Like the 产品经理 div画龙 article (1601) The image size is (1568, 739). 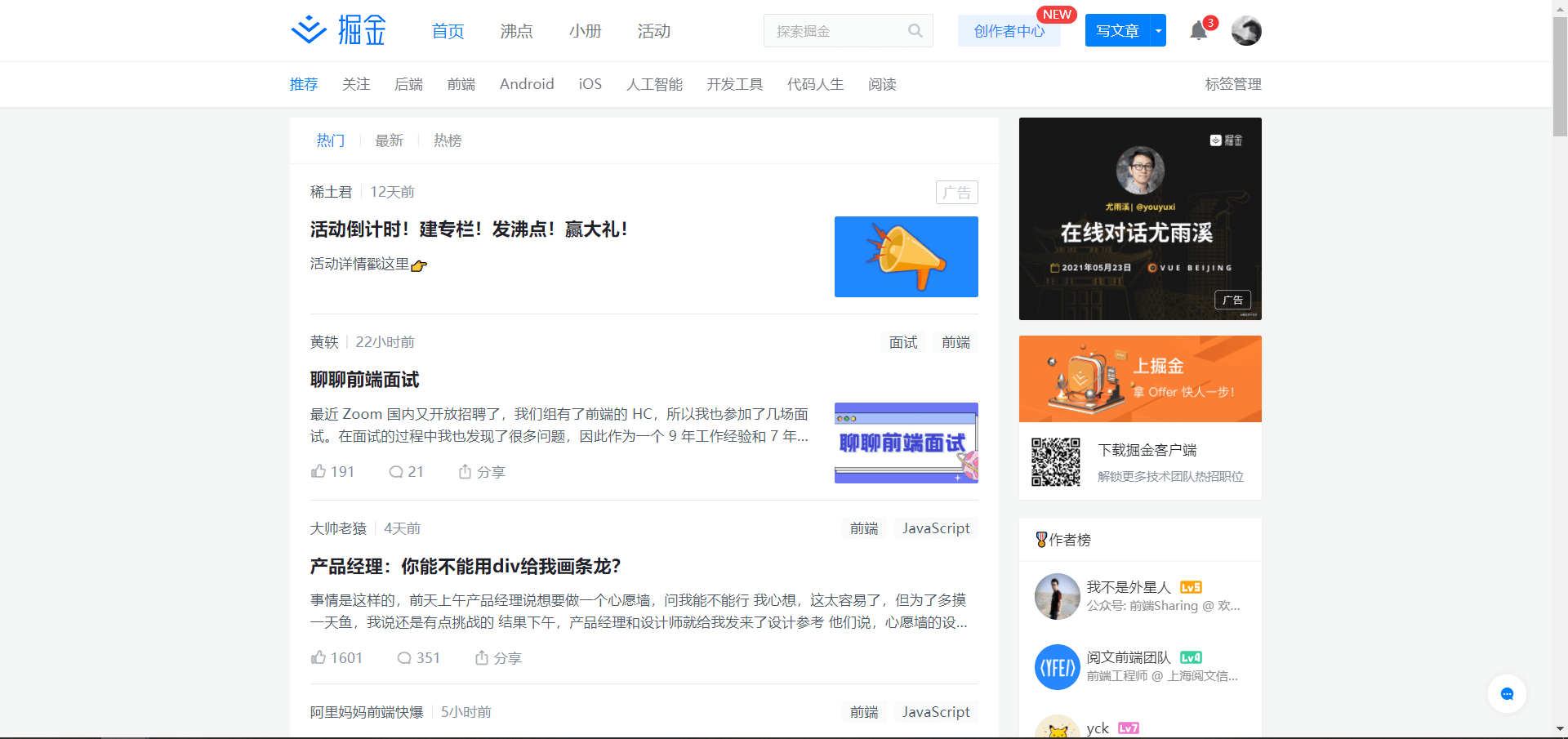[x=336, y=657]
